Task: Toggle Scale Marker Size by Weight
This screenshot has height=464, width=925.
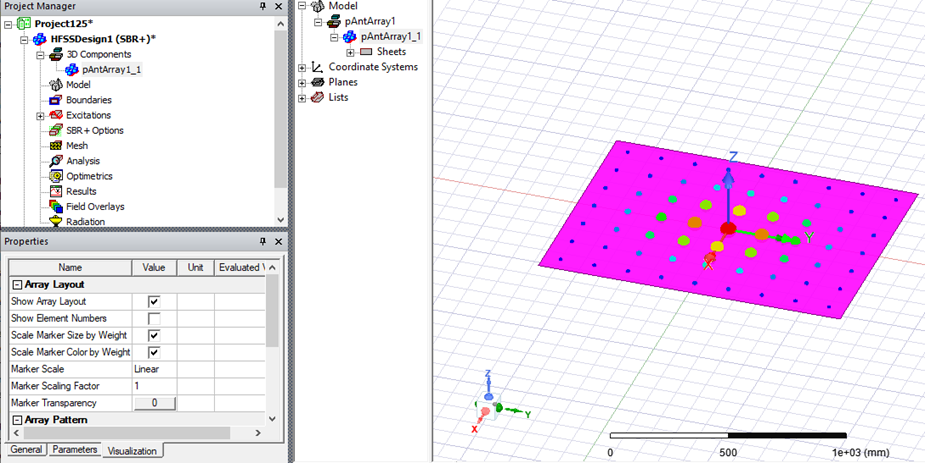Action: tap(154, 335)
